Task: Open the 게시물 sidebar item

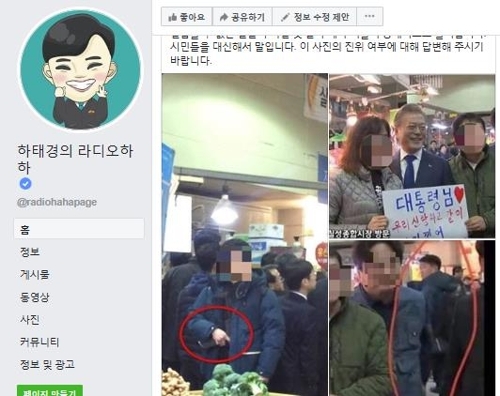Action: (35, 274)
